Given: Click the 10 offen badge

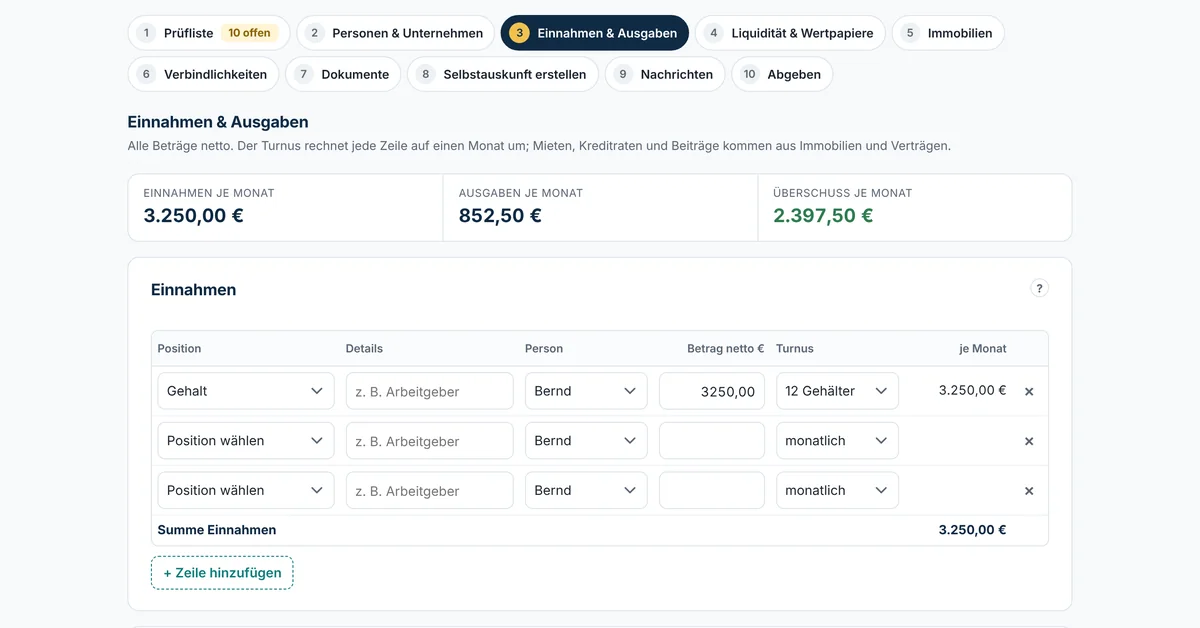Looking at the screenshot, I should 249,33.
